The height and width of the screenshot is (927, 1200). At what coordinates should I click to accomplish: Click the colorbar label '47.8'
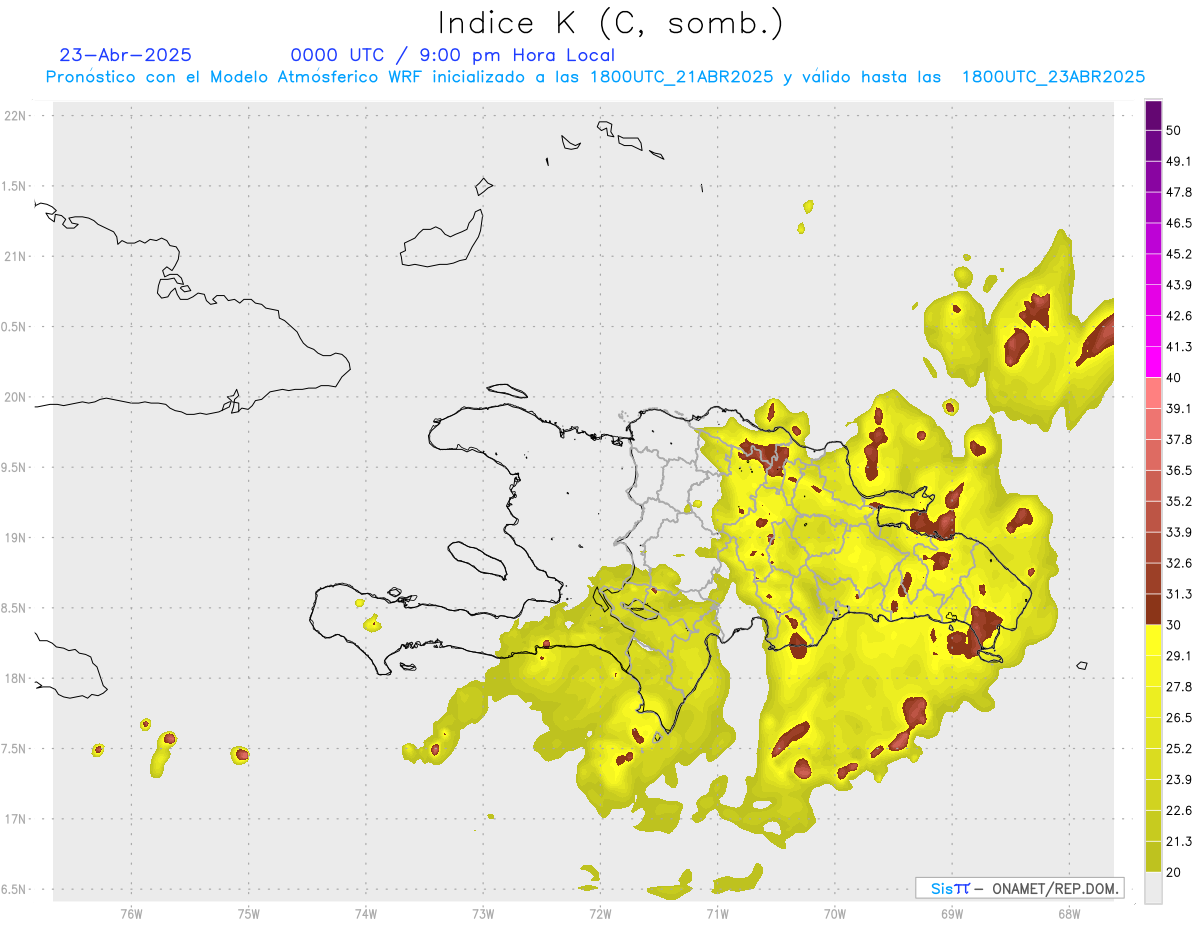1178,192
